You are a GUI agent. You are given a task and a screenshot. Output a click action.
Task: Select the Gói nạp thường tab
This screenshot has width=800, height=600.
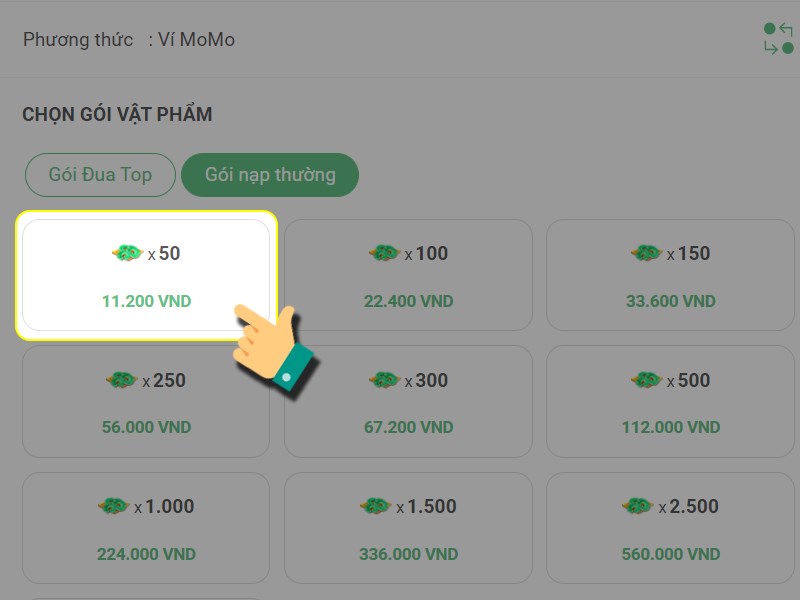pos(270,175)
